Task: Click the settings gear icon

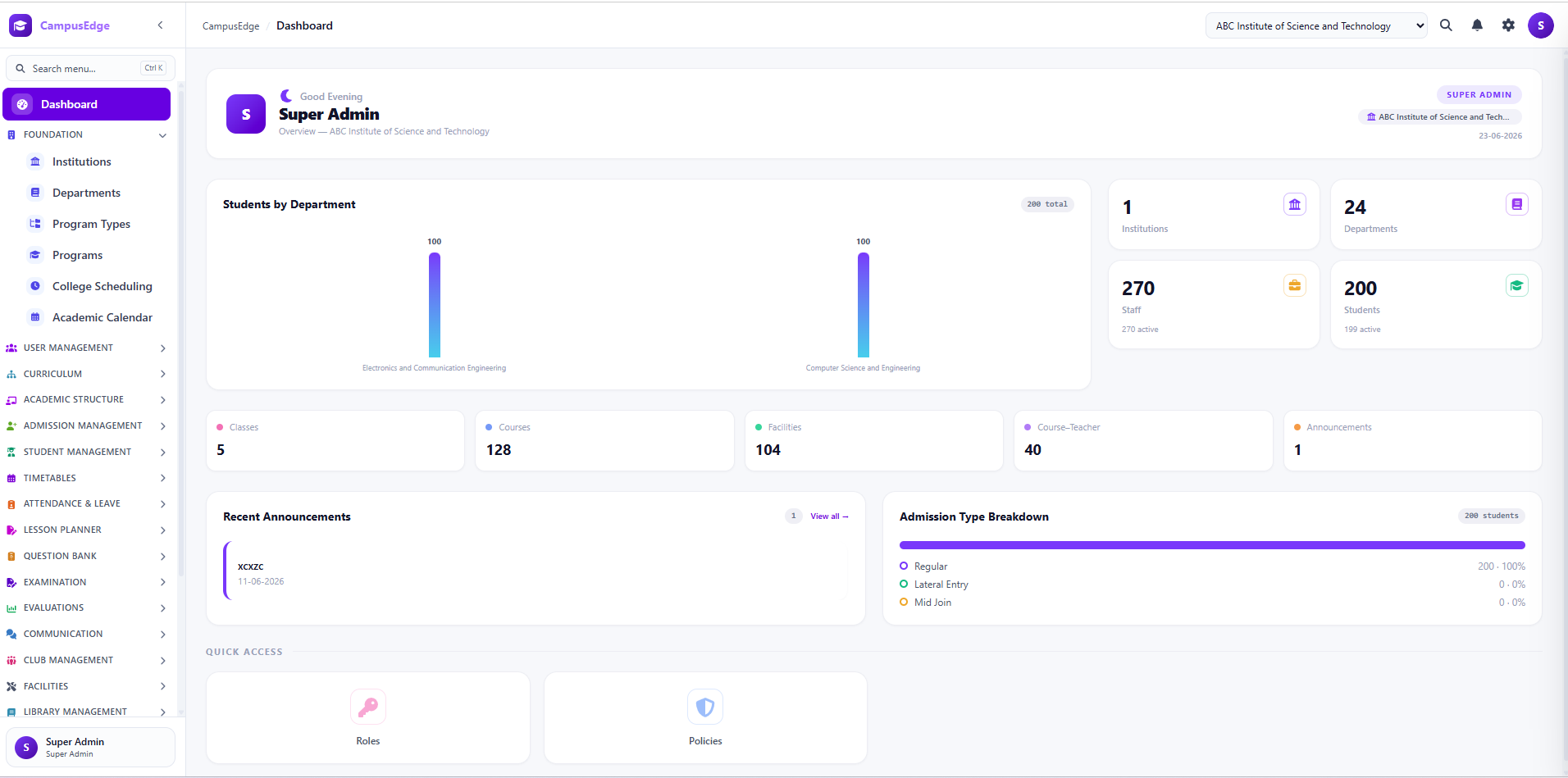Action: (x=1508, y=25)
